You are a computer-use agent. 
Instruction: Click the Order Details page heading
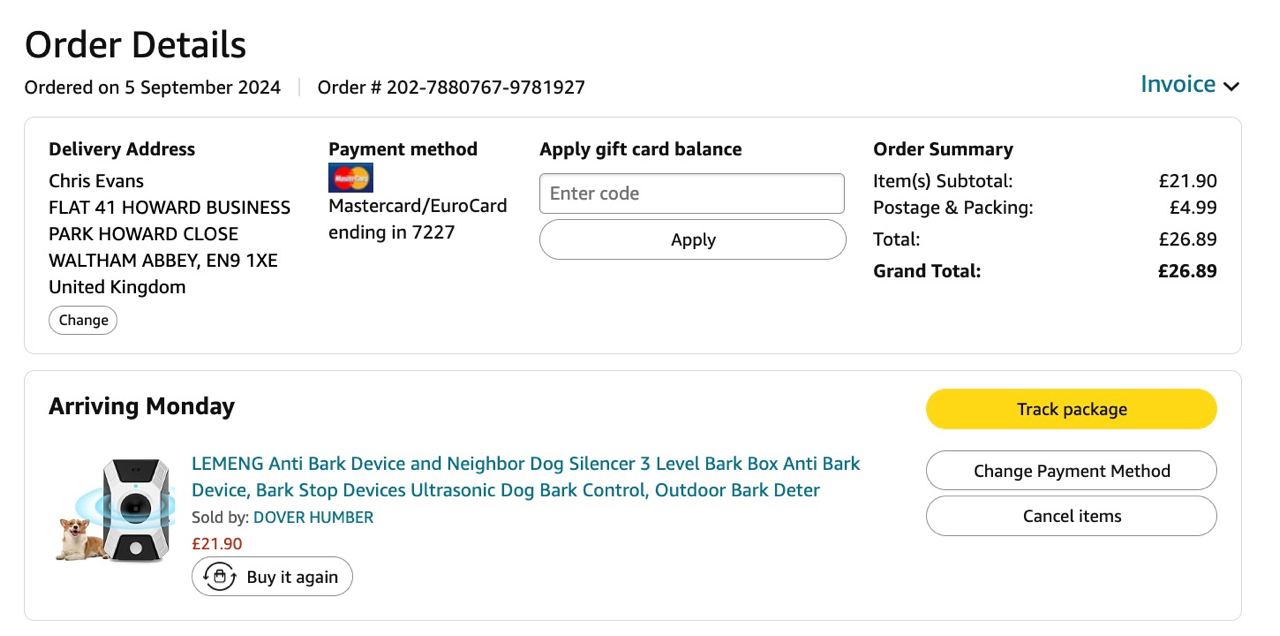(x=135, y=45)
